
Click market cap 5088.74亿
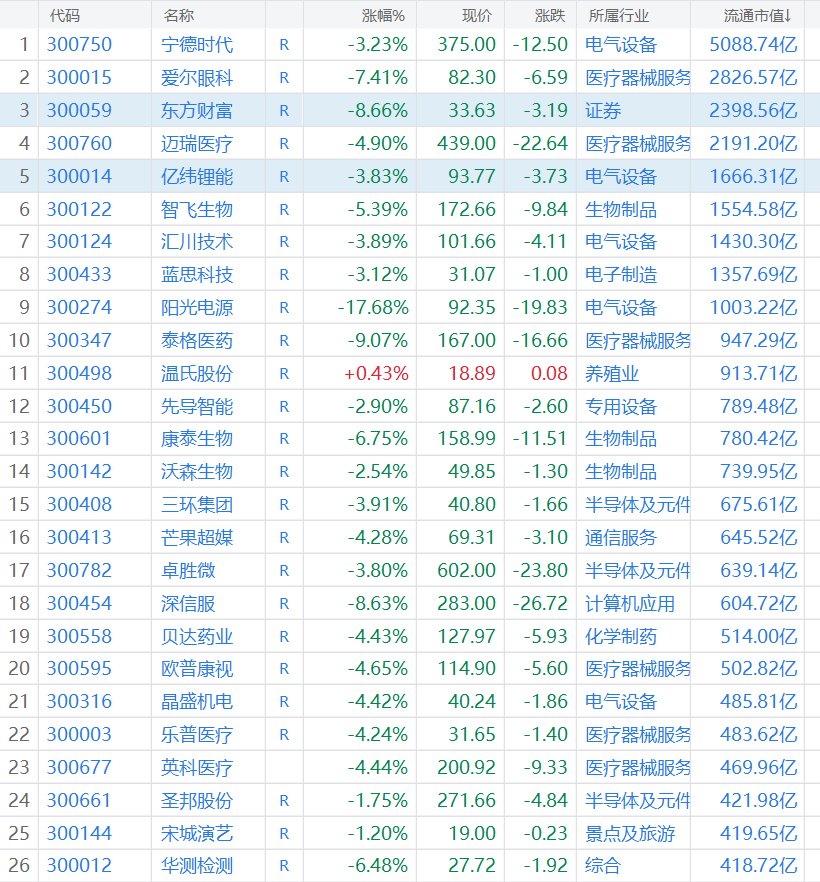pyautogui.click(x=754, y=44)
